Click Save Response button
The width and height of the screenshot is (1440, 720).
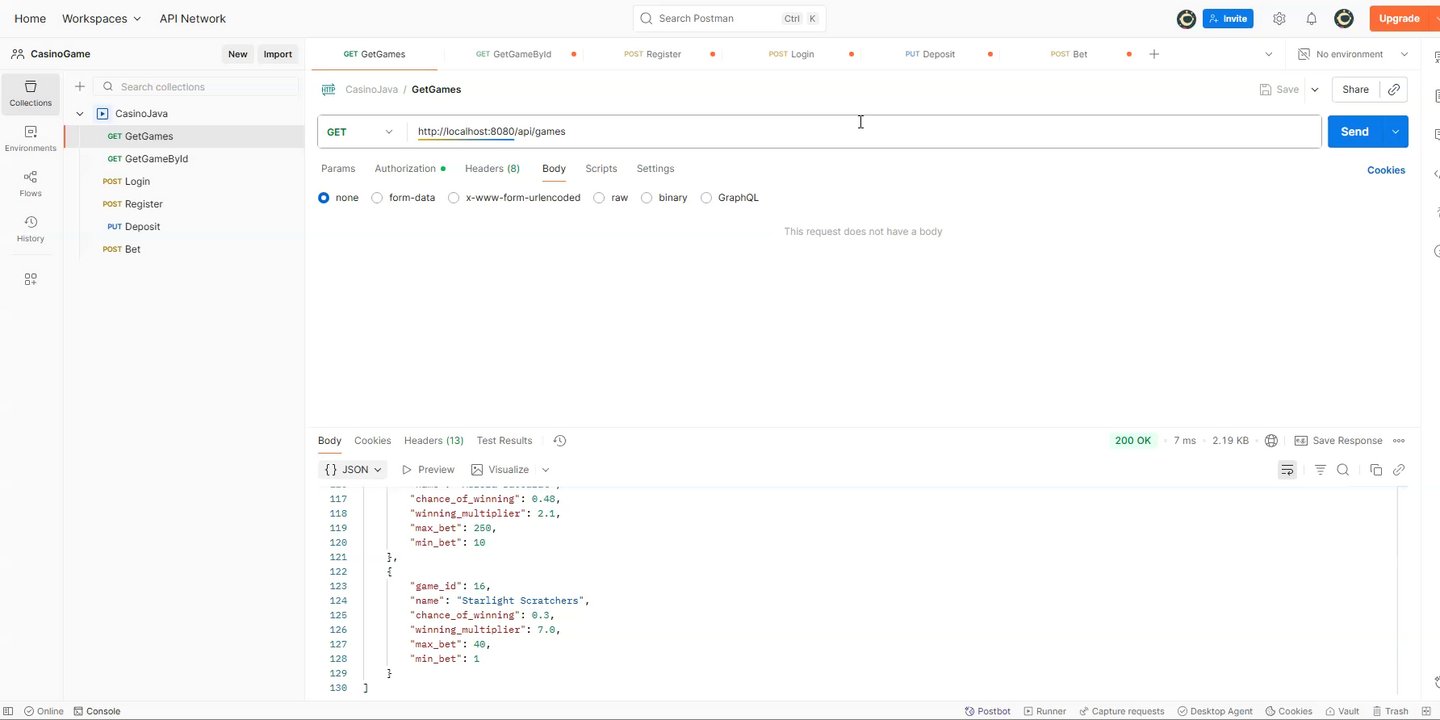pyautogui.click(x=1338, y=441)
